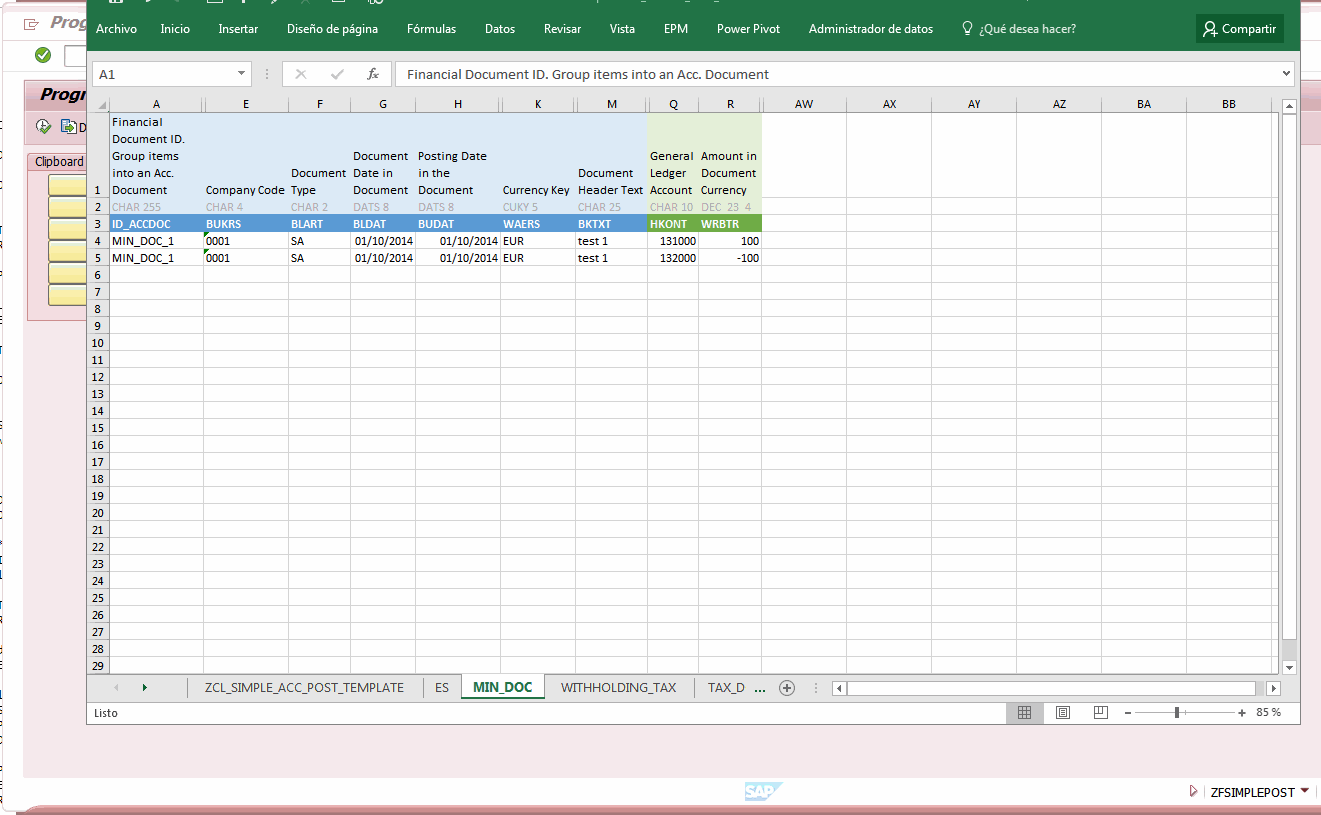
Task: Click the Compartir button
Action: coord(1239,29)
